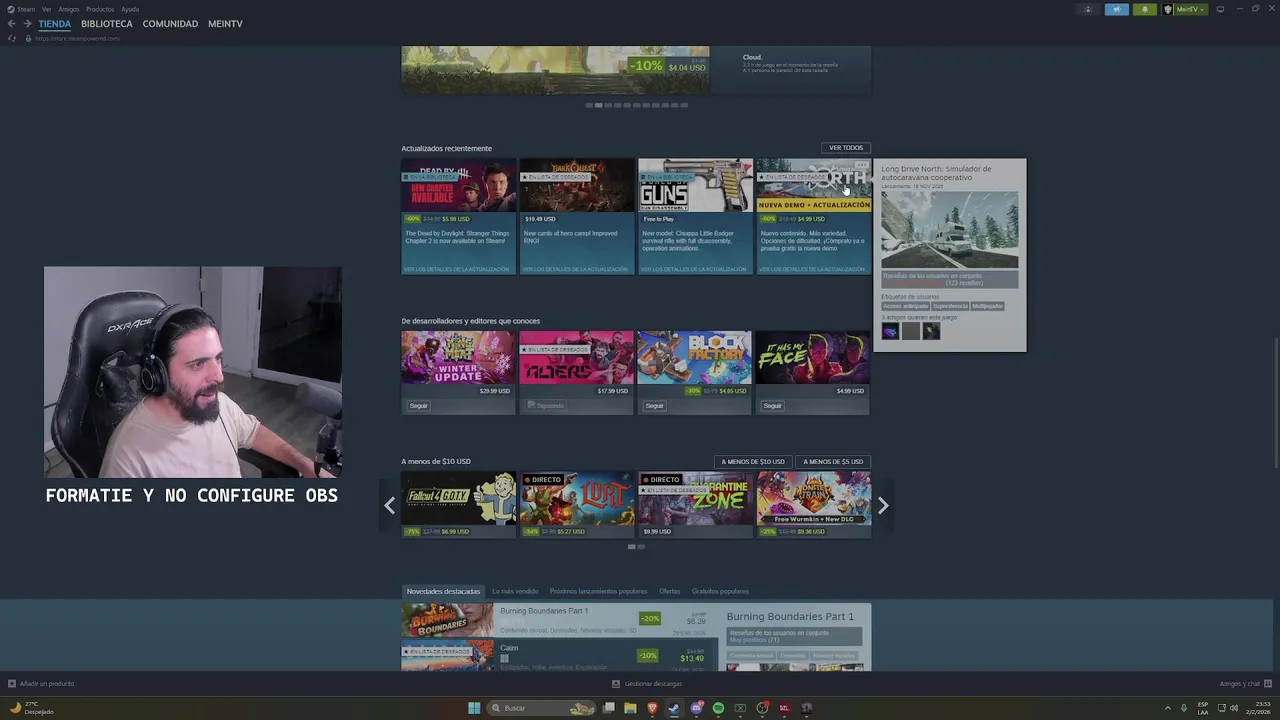Select the Supervivencia tag in the hover panel

click(x=950, y=306)
